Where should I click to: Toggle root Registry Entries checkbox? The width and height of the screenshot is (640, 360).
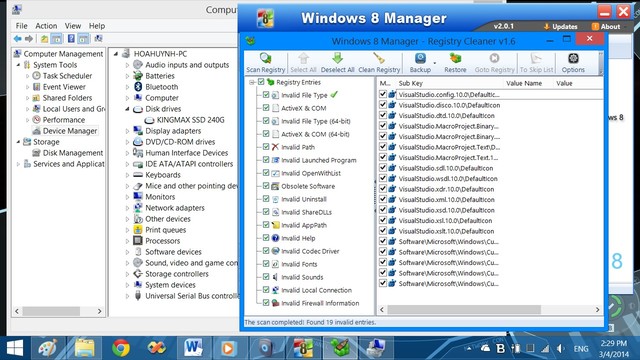point(261,82)
